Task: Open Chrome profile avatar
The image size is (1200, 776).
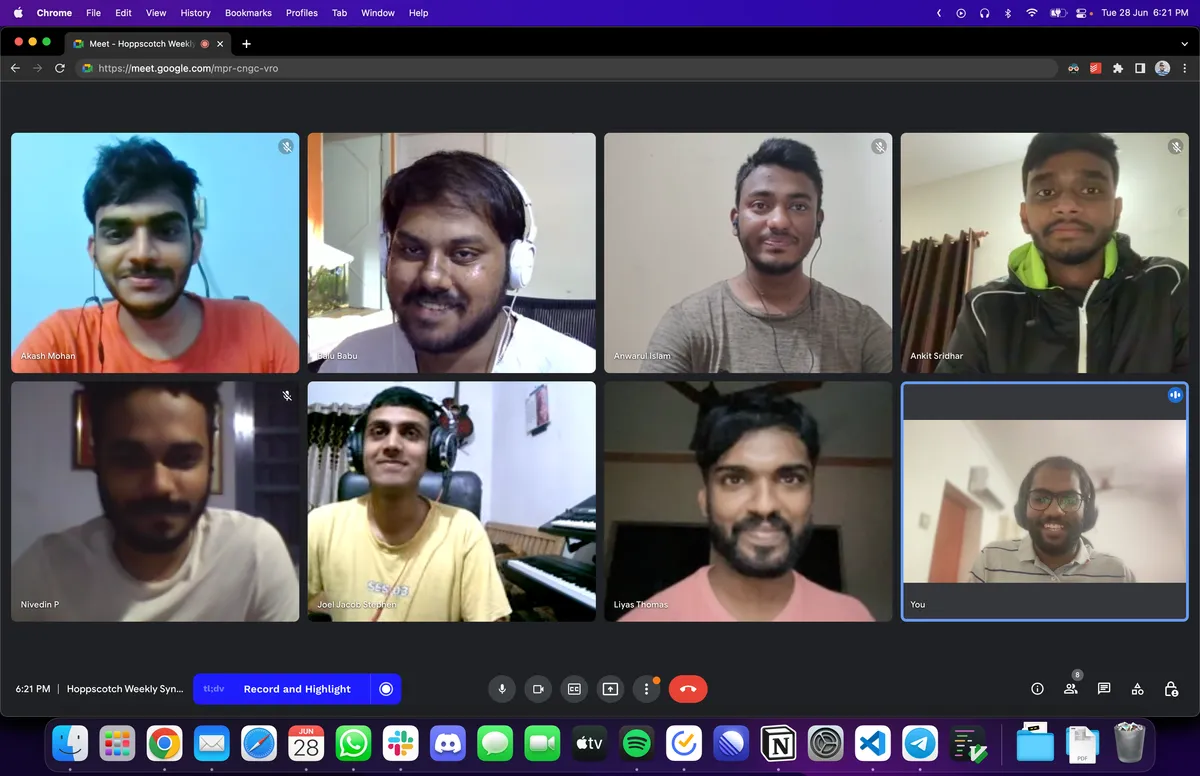Action: point(1162,68)
